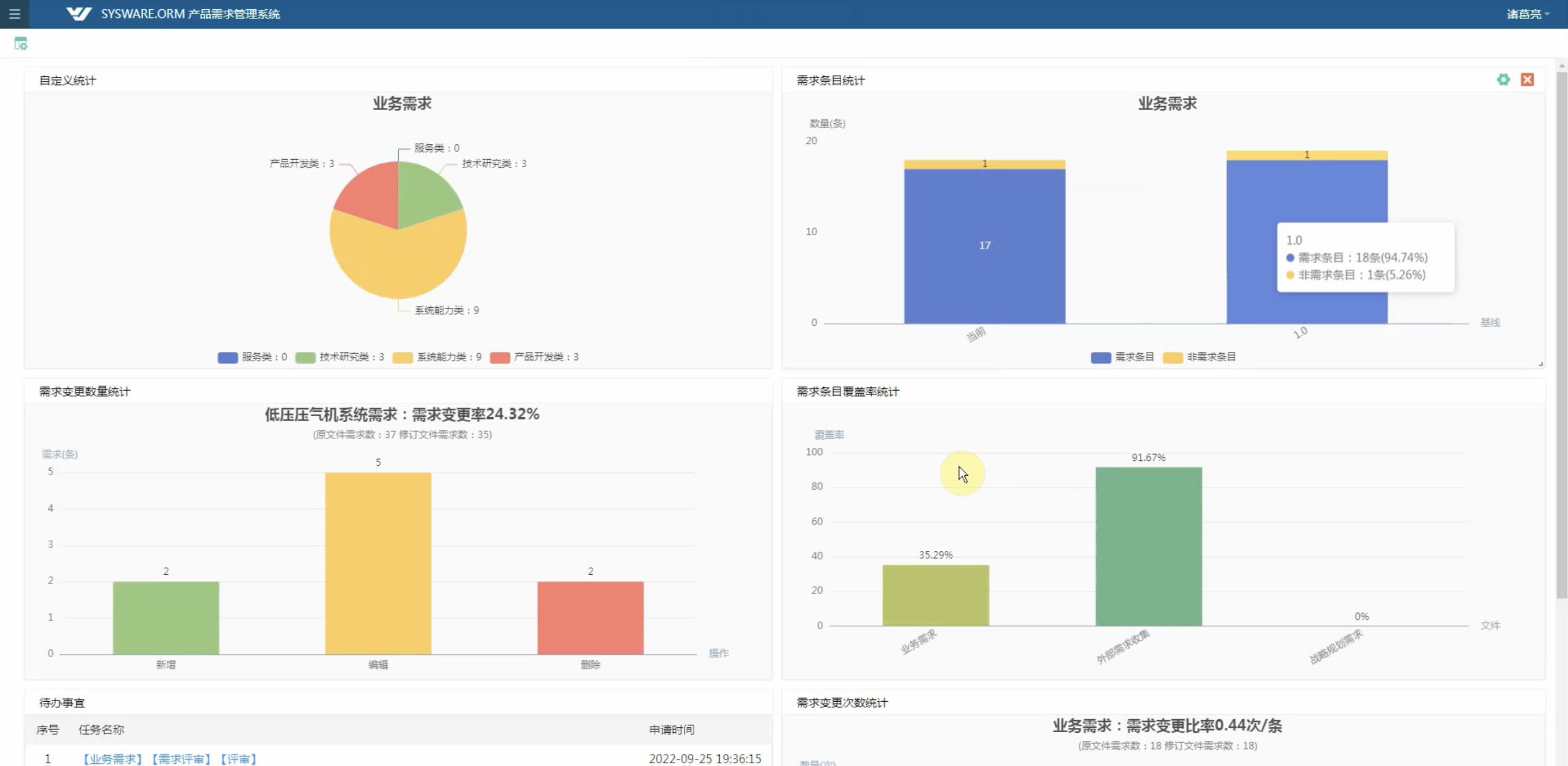Click the 任务名称 column header
Viewport: 1568px width, 766px height.
pyautogui.click(x=101, y=729)
